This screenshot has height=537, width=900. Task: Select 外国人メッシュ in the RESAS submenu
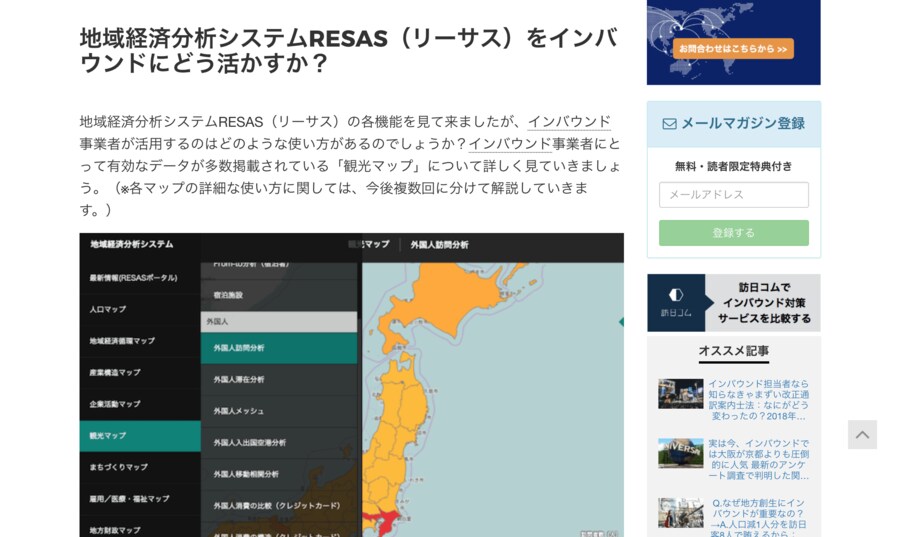[x=238, y=411]
